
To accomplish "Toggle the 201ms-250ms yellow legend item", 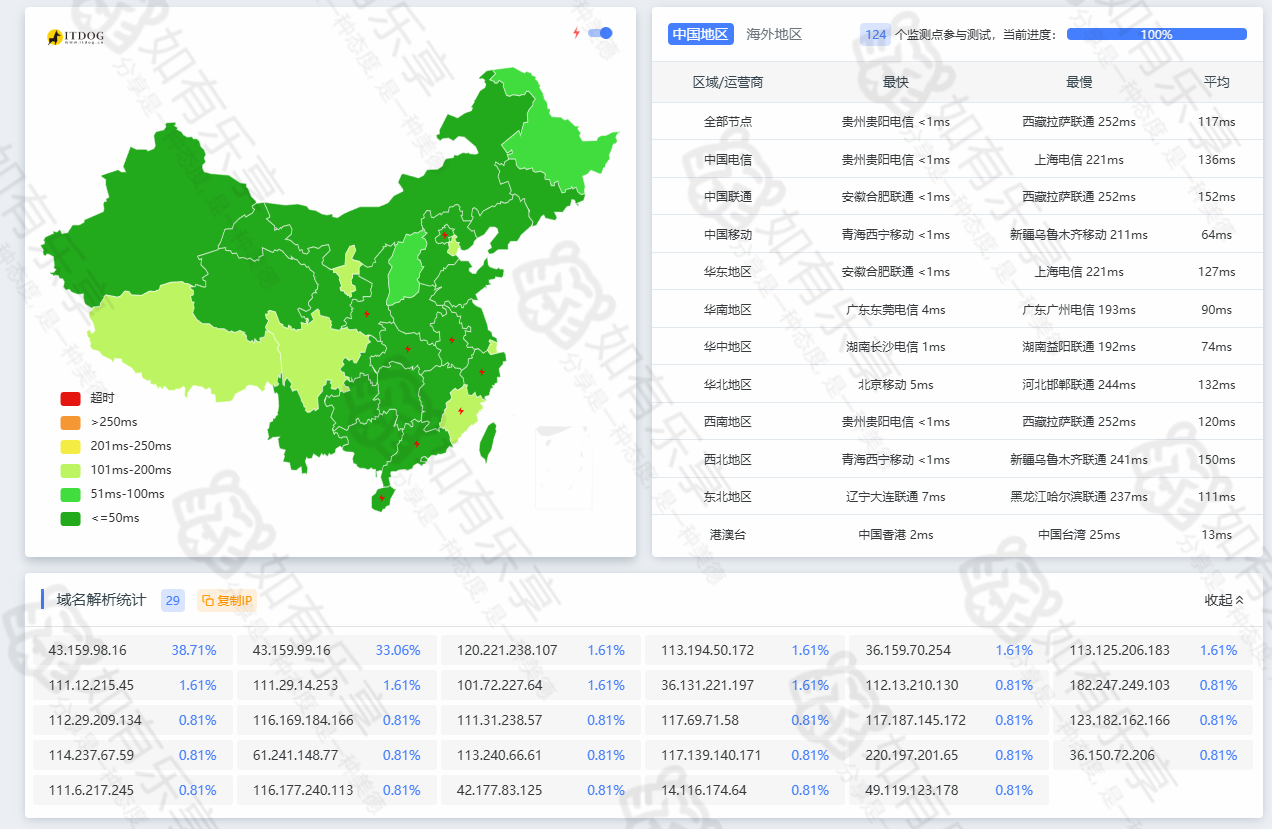I will click(x=70, y=446).
